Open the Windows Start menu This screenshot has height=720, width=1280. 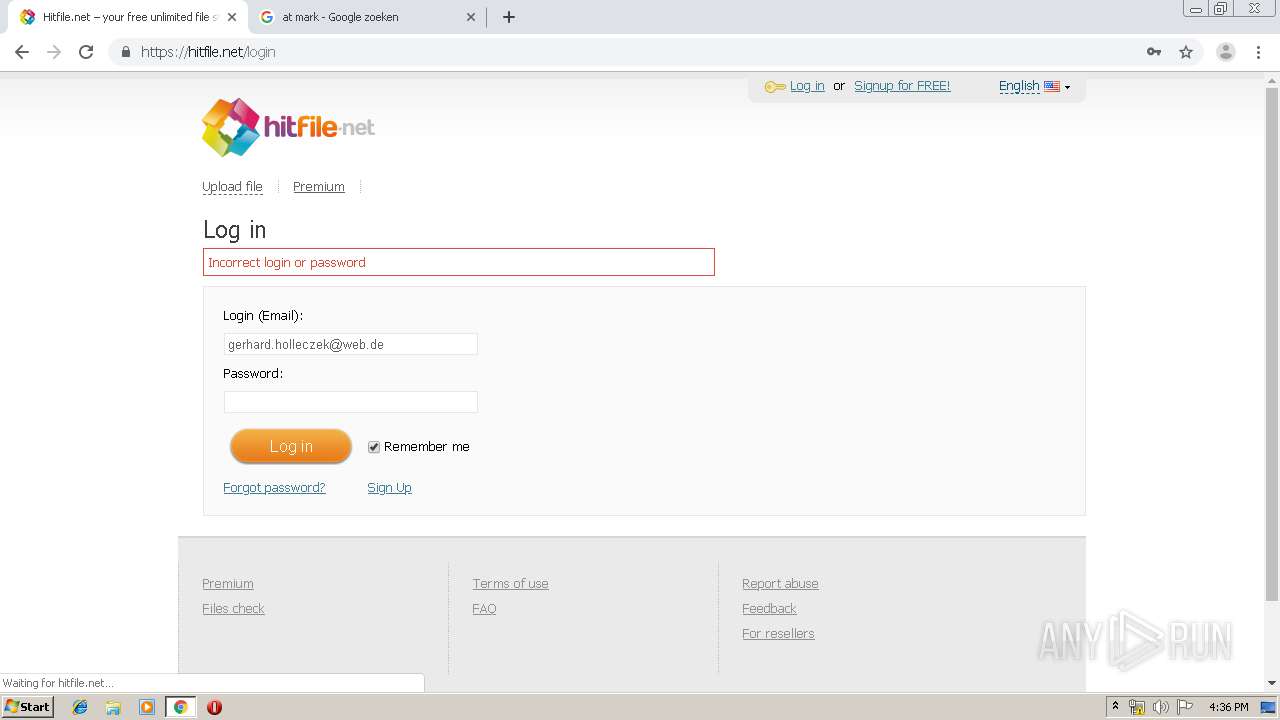(x=27, y=707)
